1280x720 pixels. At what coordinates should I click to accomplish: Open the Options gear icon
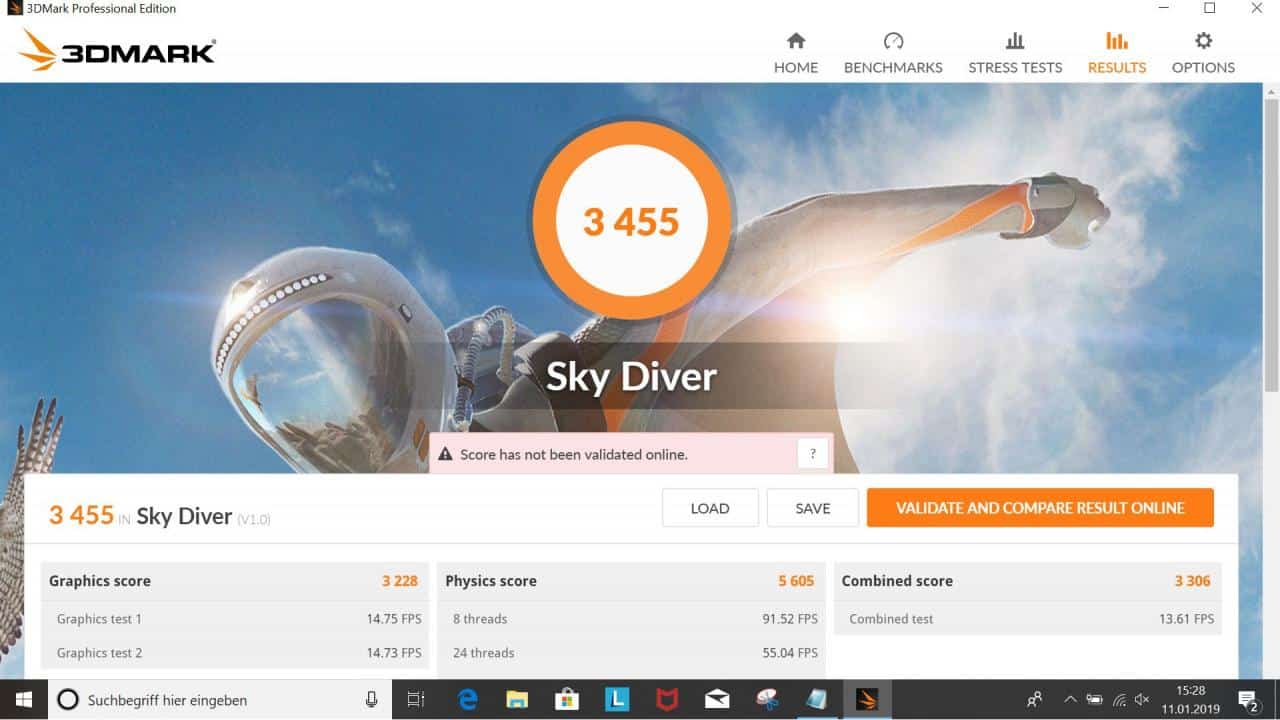coord(1202,41)
